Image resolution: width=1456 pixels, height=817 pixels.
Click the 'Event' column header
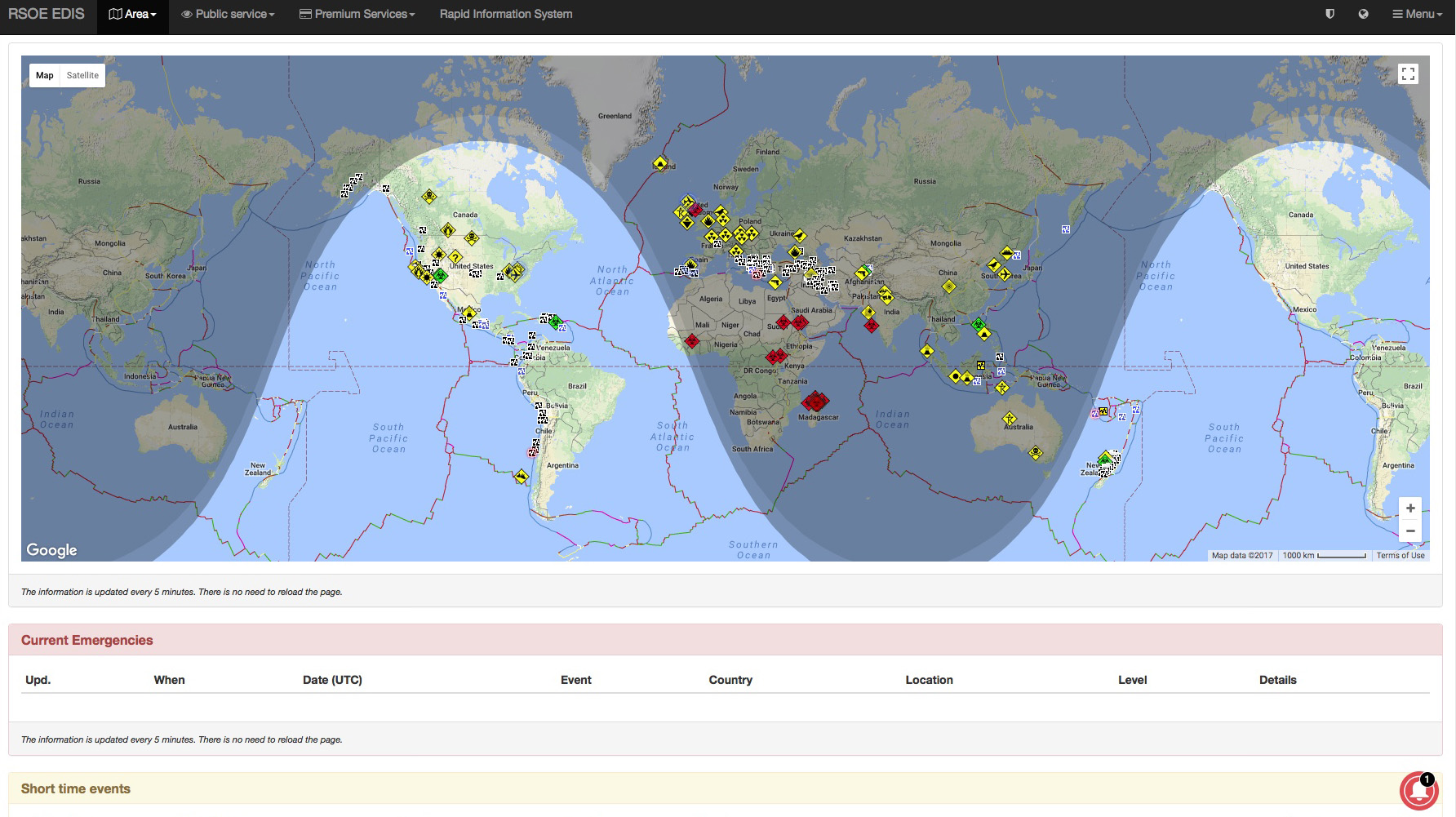pyautogui.click(x=576, y=680)
